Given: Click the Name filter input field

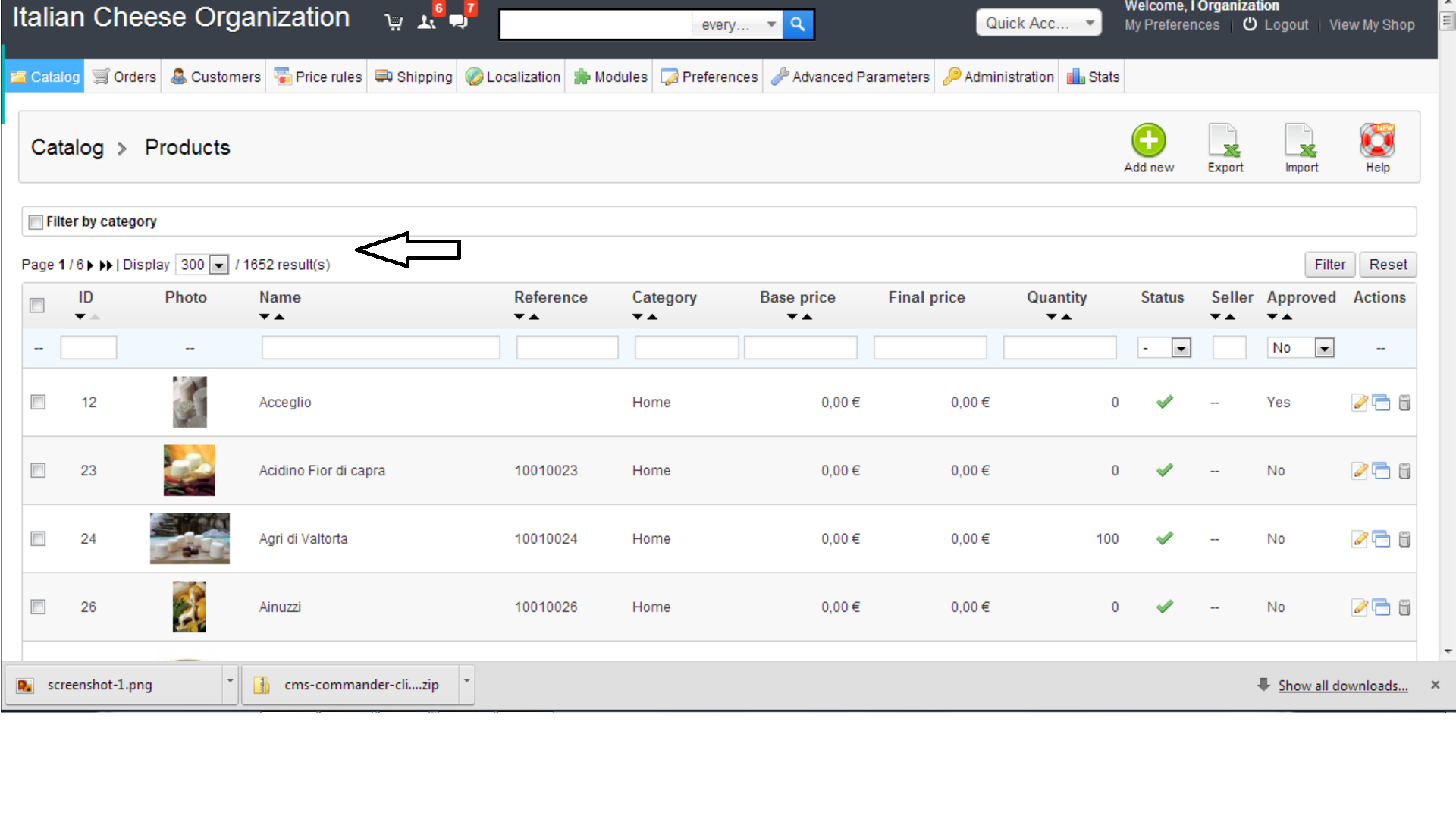Looking at the screenshot, I should (x=380, y=348).
